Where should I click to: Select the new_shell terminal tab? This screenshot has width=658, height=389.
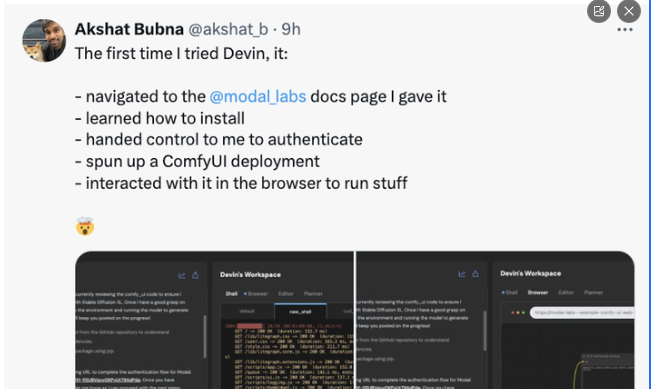tap(300, 311)
